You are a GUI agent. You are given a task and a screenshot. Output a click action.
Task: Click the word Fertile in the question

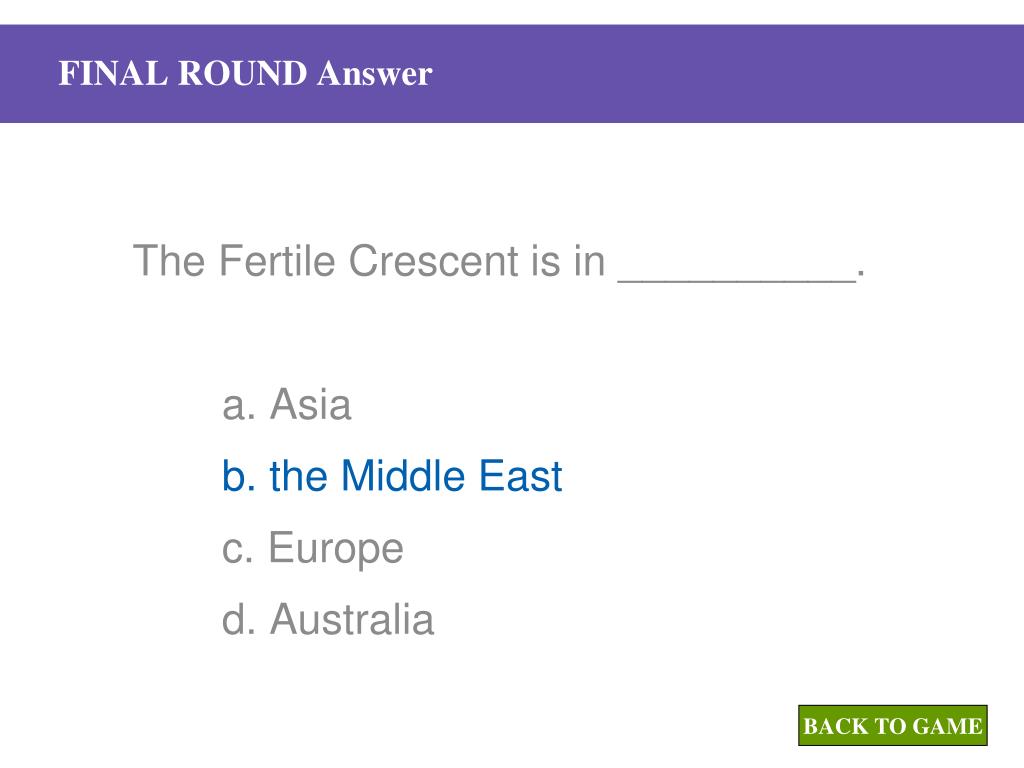(276, 261)
